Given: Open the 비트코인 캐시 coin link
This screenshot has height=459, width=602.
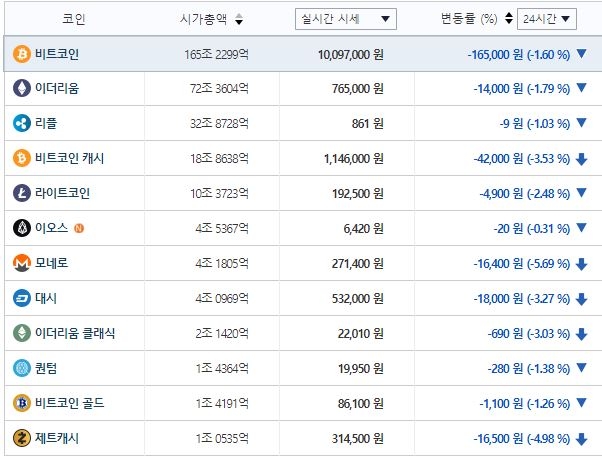Looking at the screenshot, I should (x=69, y=158).
